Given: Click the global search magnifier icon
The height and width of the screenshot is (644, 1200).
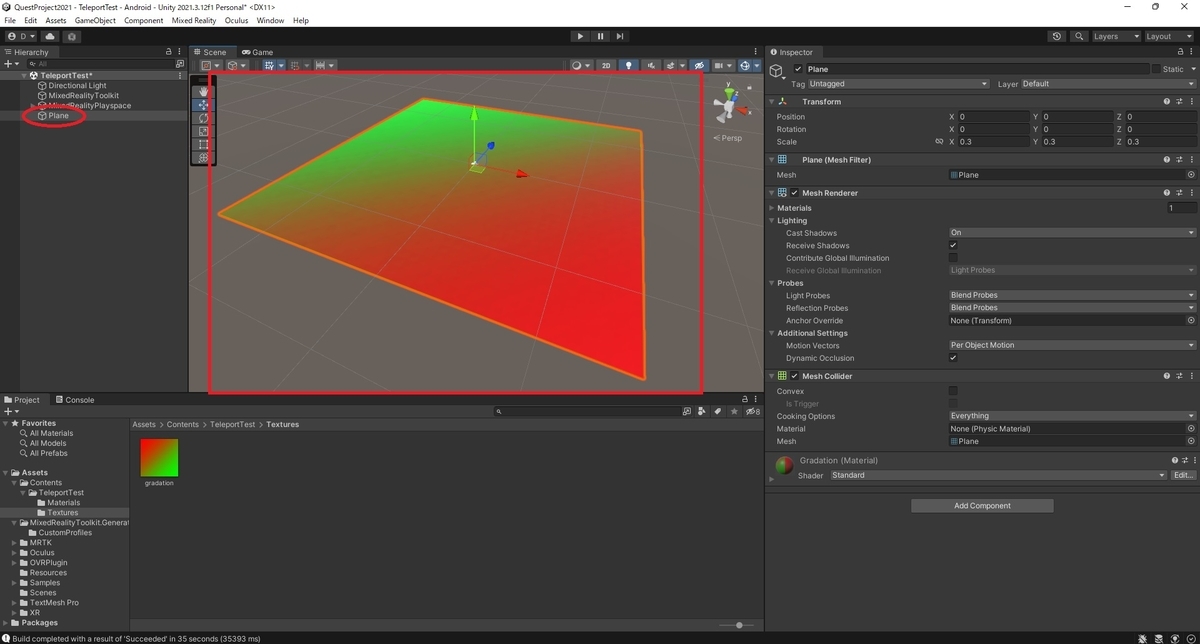Looking at the screenshot, I should point(1079,36).
